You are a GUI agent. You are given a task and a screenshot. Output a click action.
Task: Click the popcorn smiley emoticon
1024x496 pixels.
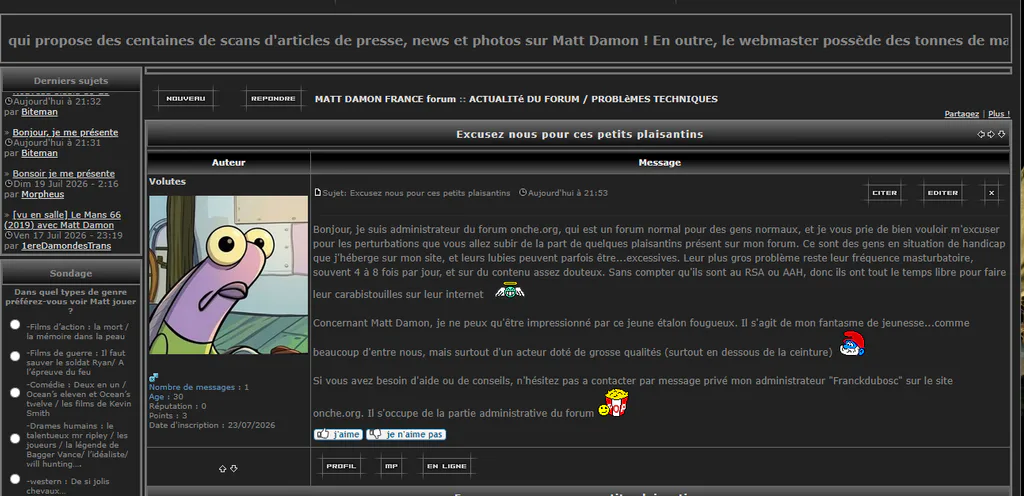pyautogui.click(x=613, y=403)
